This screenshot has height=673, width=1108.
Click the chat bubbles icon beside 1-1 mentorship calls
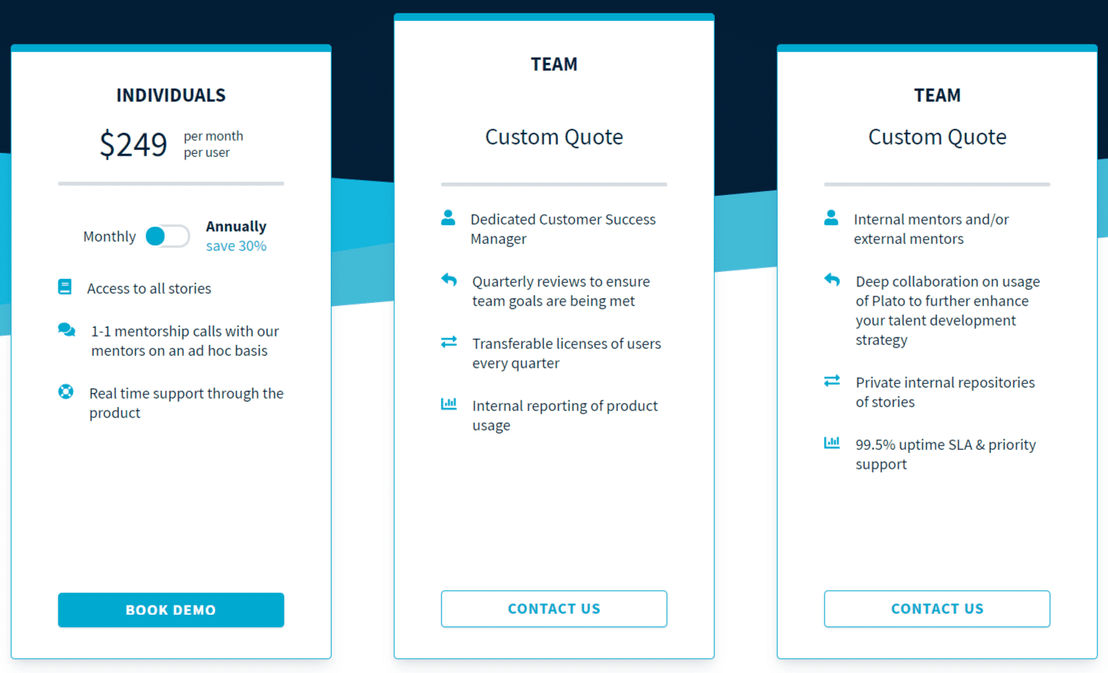[66, 330]
